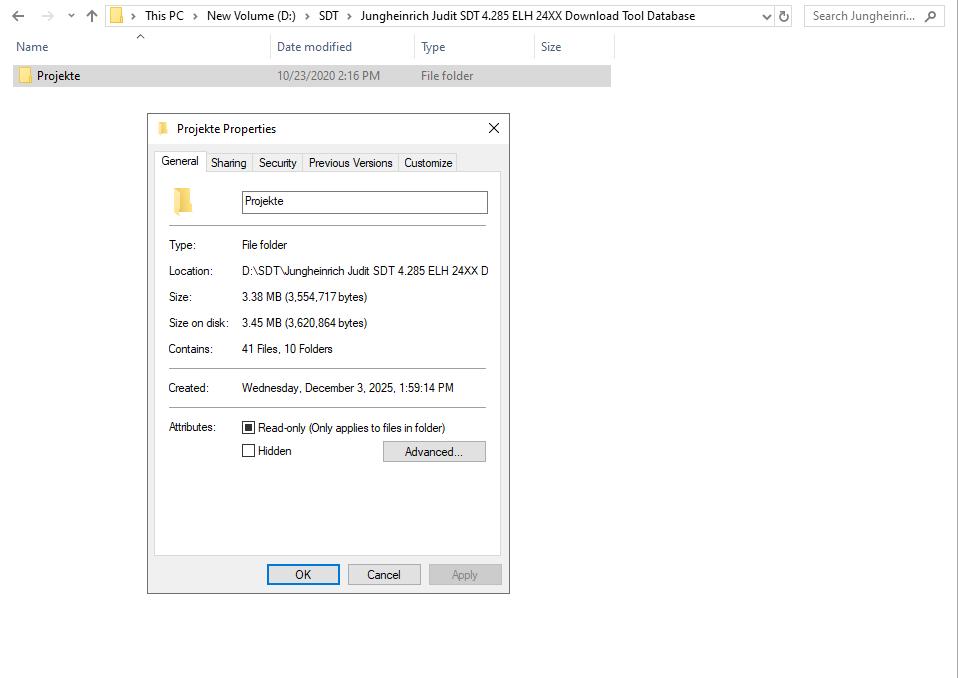Click the Properties dialog title folder icon
Image resolution: width=958 pixels, height=678 pixels.
tap(163, 128)
